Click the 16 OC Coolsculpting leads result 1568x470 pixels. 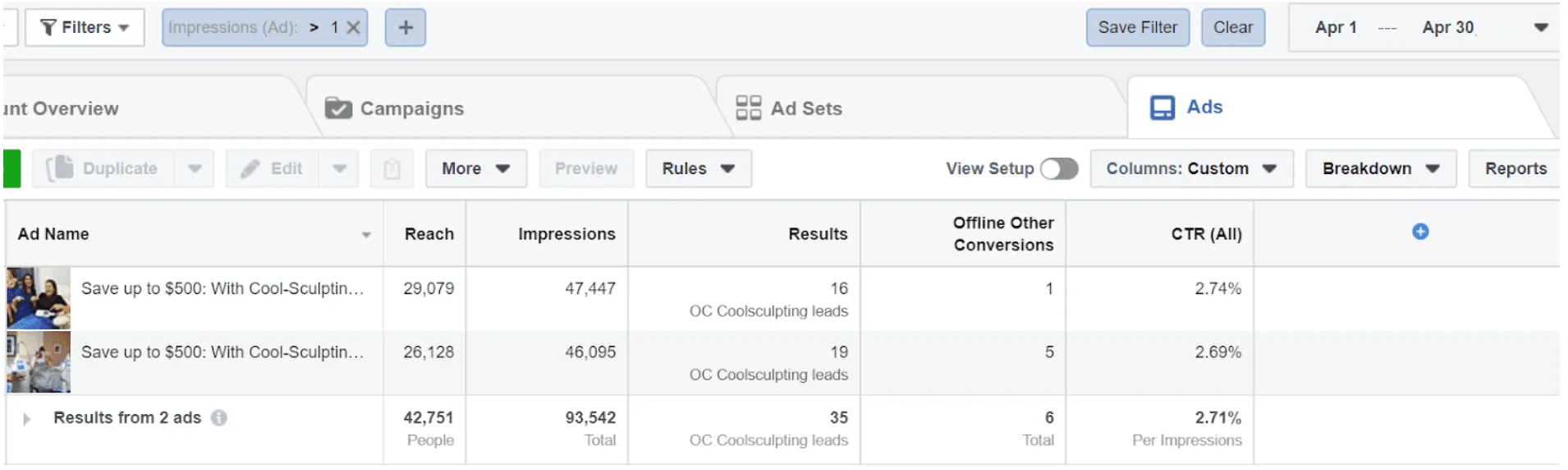pos(838,288)
